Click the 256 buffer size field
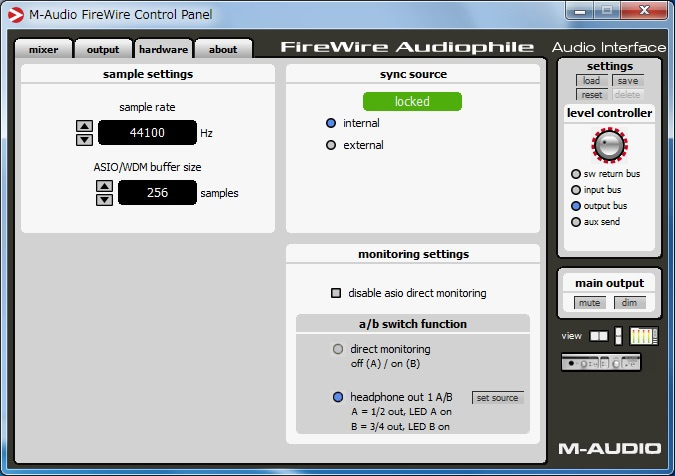This screenshot has height=476, width=675. tap(157, 192)
